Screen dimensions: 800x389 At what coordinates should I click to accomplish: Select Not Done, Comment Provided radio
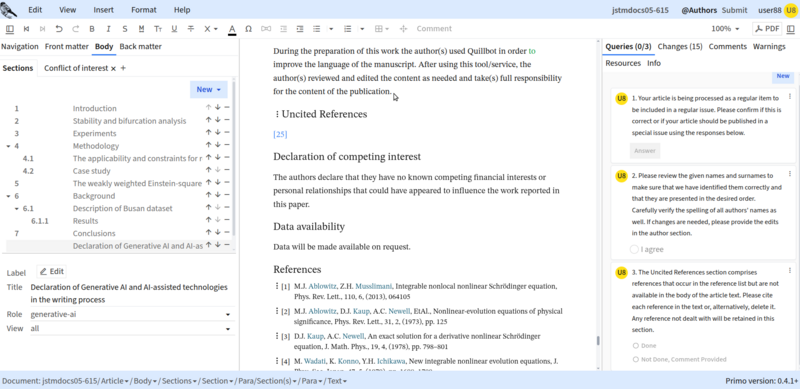[x=636, y=359]
